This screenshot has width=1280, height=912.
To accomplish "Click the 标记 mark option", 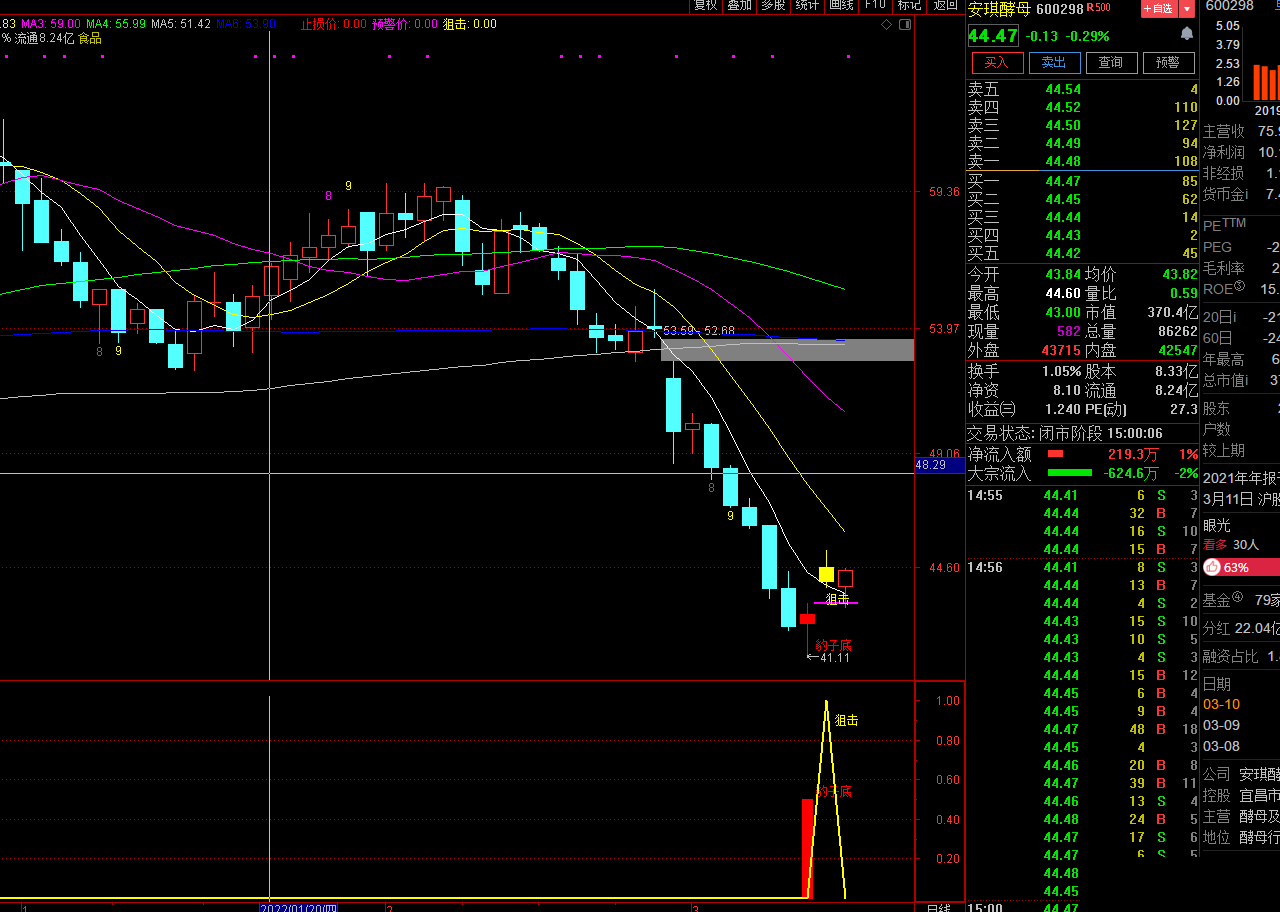I will [909, 6].
